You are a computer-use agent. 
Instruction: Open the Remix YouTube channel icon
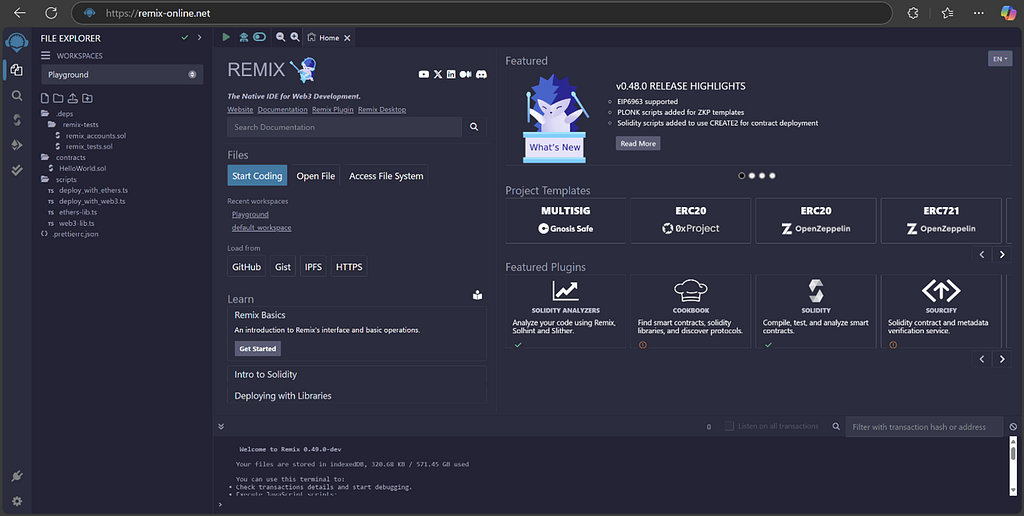click(x=424, y=74)
